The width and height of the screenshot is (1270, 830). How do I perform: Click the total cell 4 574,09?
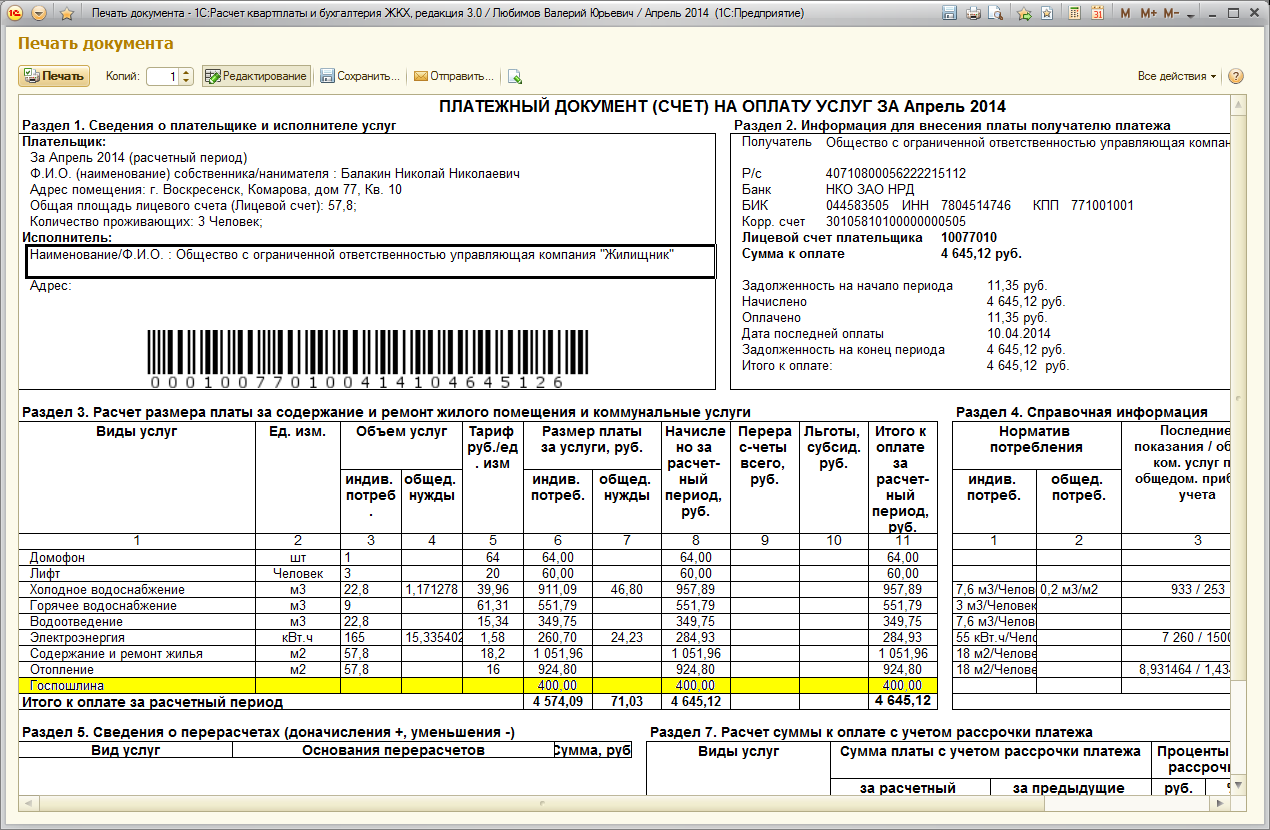[558, 701]
